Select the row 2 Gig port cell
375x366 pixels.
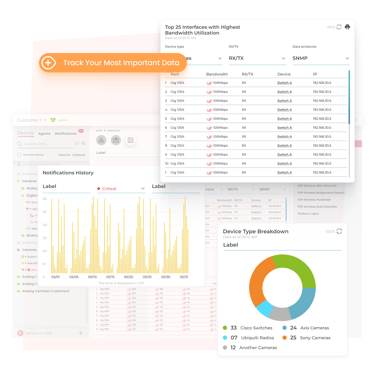pos(177,92)
